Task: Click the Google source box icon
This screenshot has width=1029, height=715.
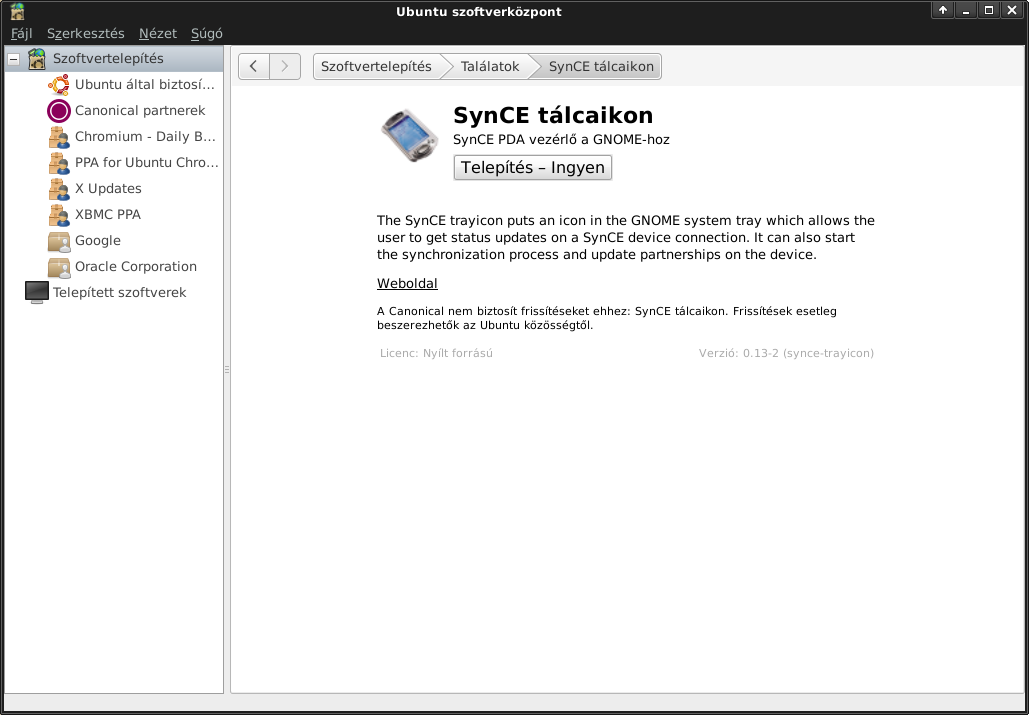Action: click(58, 241)
